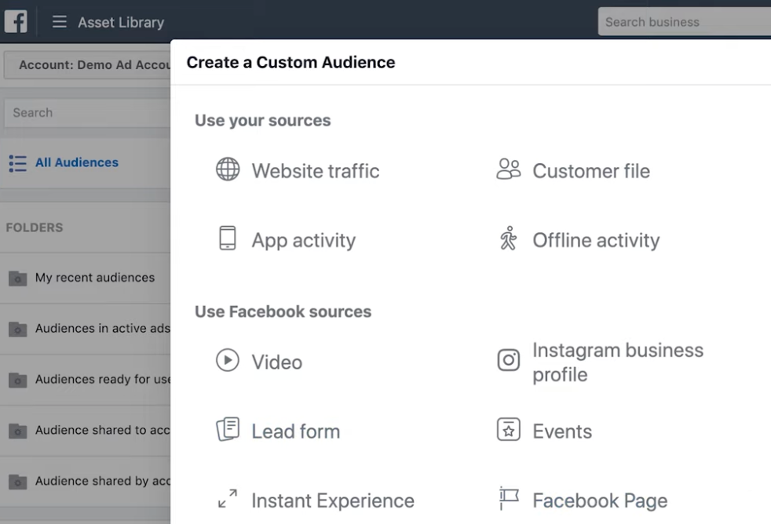This screenshot has width=772, height=524.
Task: Open the Audiences ready for use folder
Action: click(102, 379)
